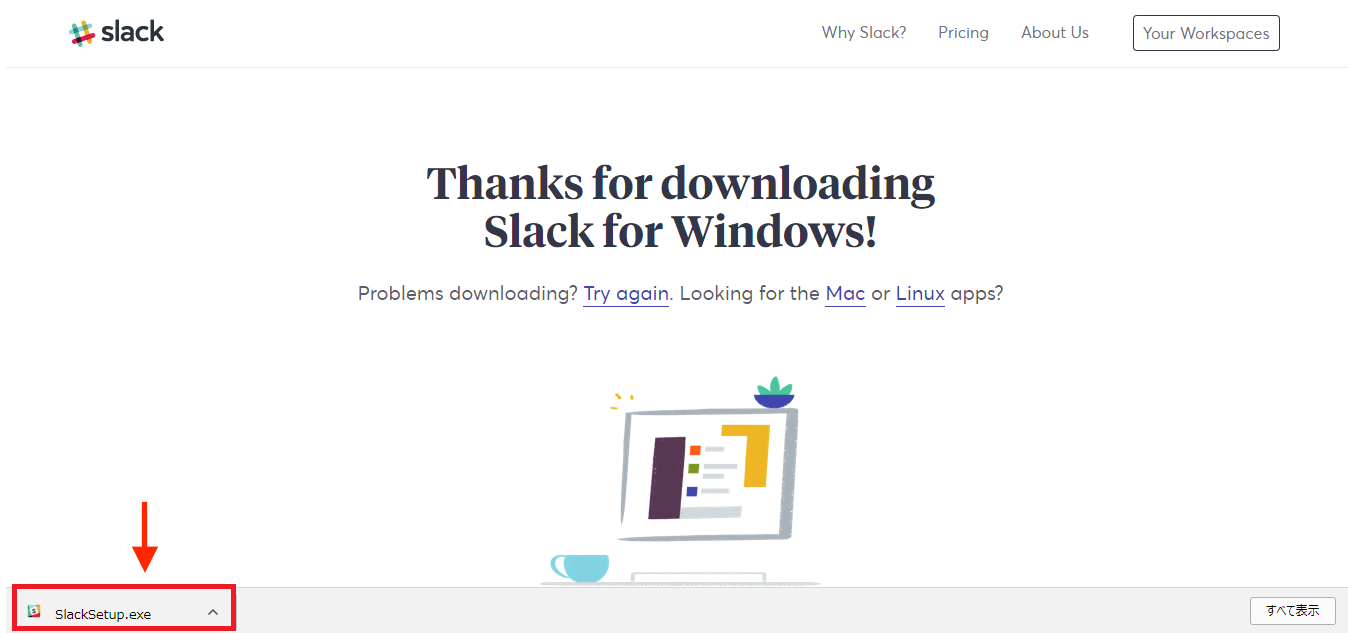Click the Slack hash logo icon
Image resolution: width=1348 pixels, height=633 pixels.
point(83,31)
